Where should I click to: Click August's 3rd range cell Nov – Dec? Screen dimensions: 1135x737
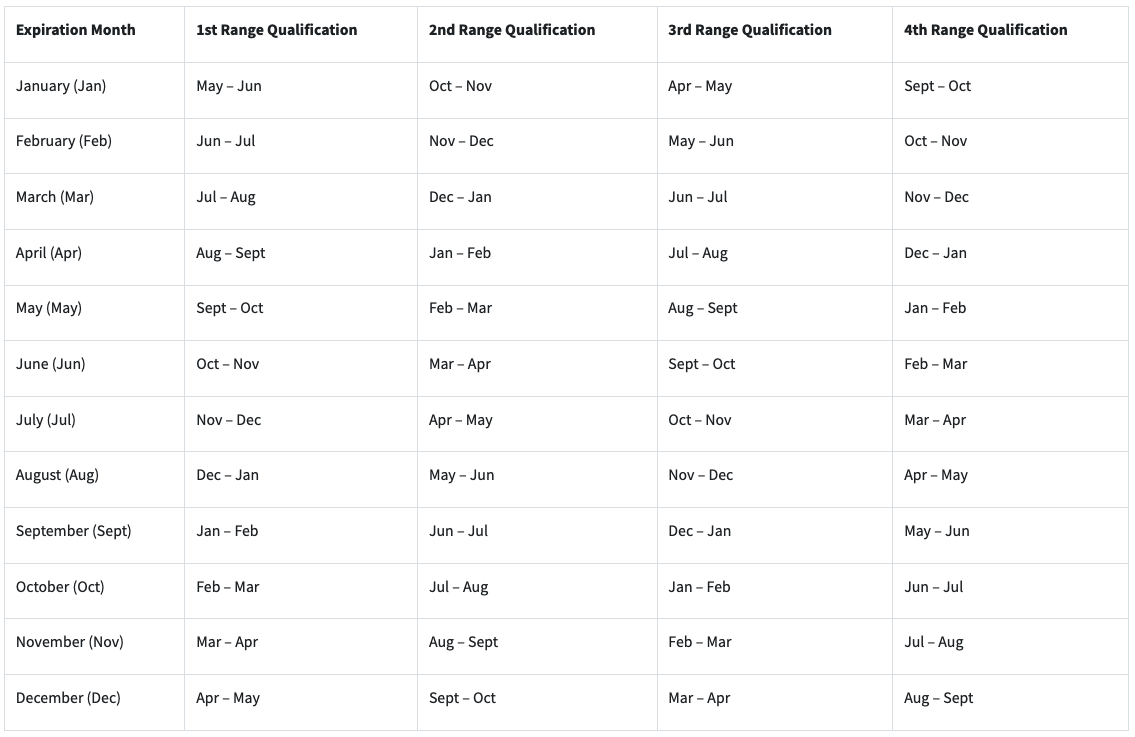[700, 475]
